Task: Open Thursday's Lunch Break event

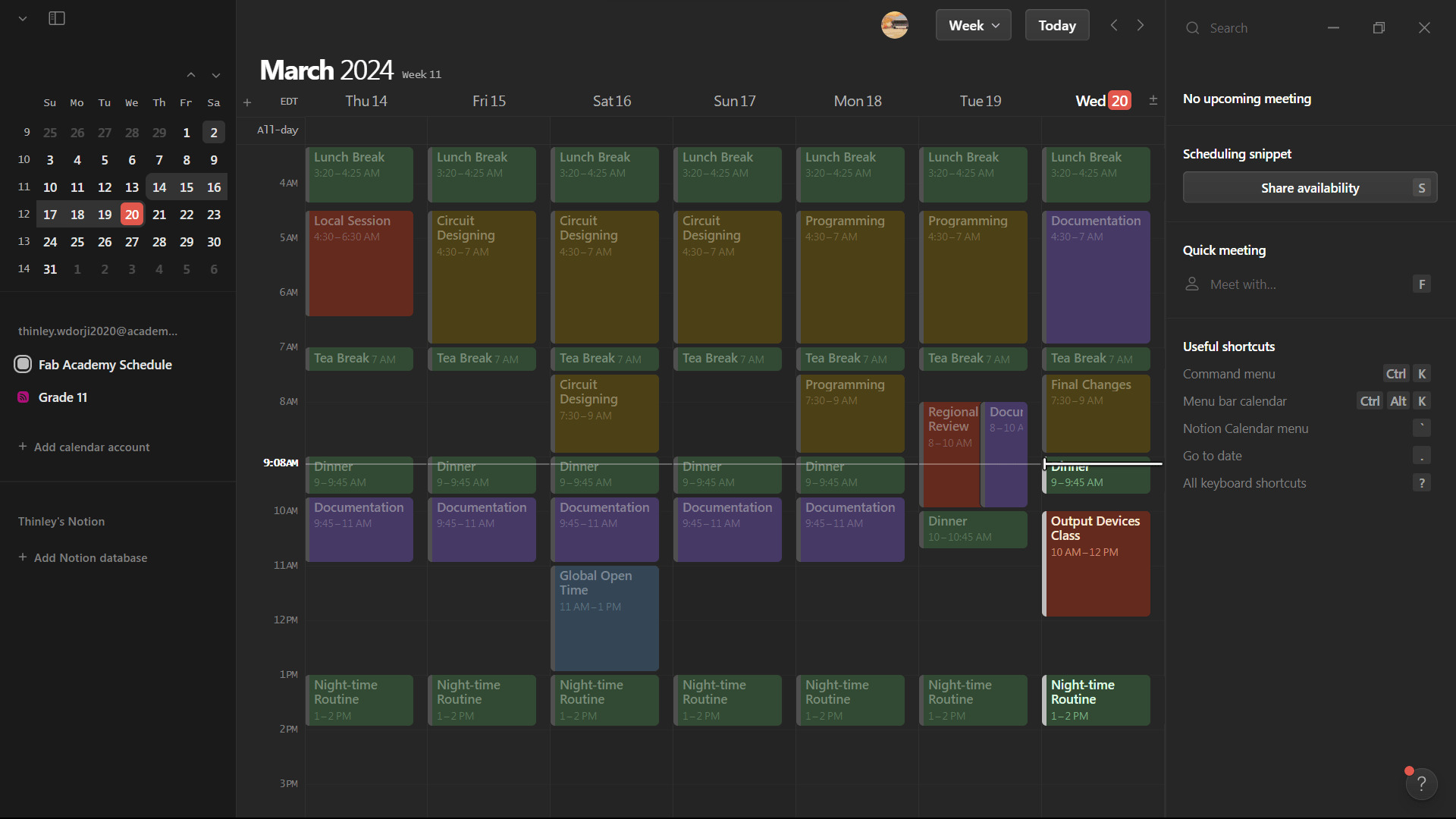Action: click(360, 174)
